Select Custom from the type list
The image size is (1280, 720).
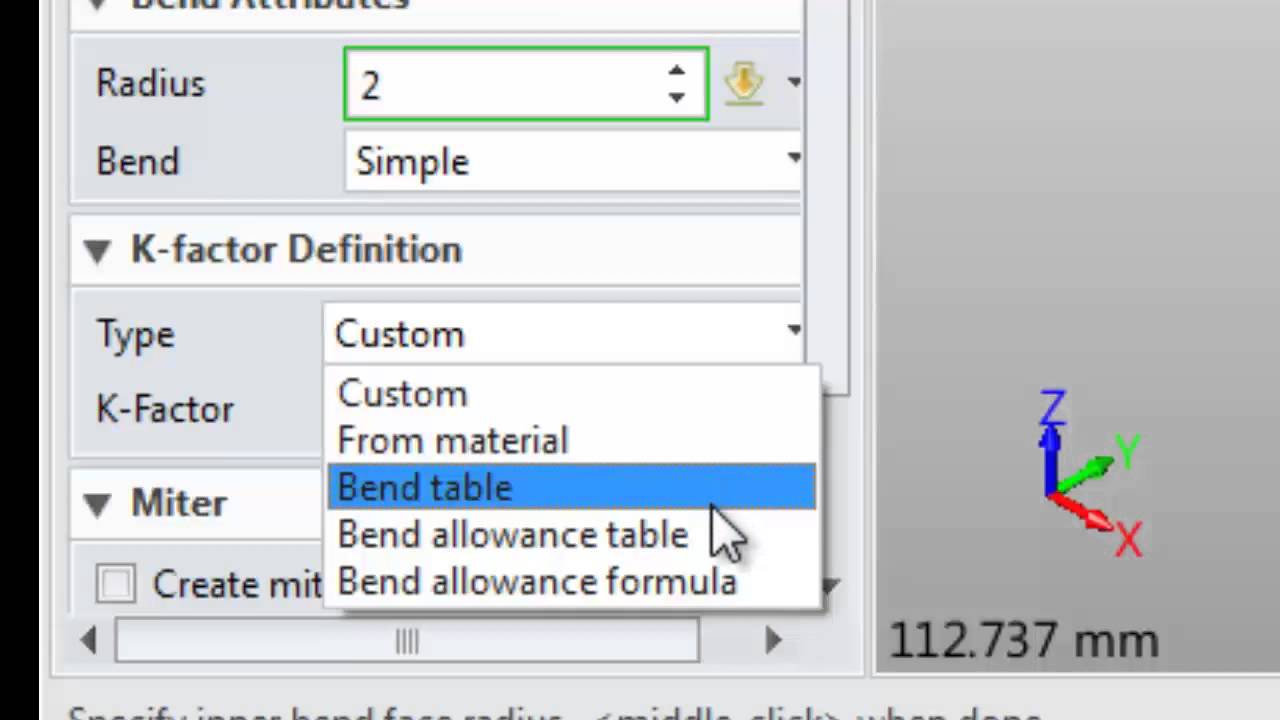[403, 394]
